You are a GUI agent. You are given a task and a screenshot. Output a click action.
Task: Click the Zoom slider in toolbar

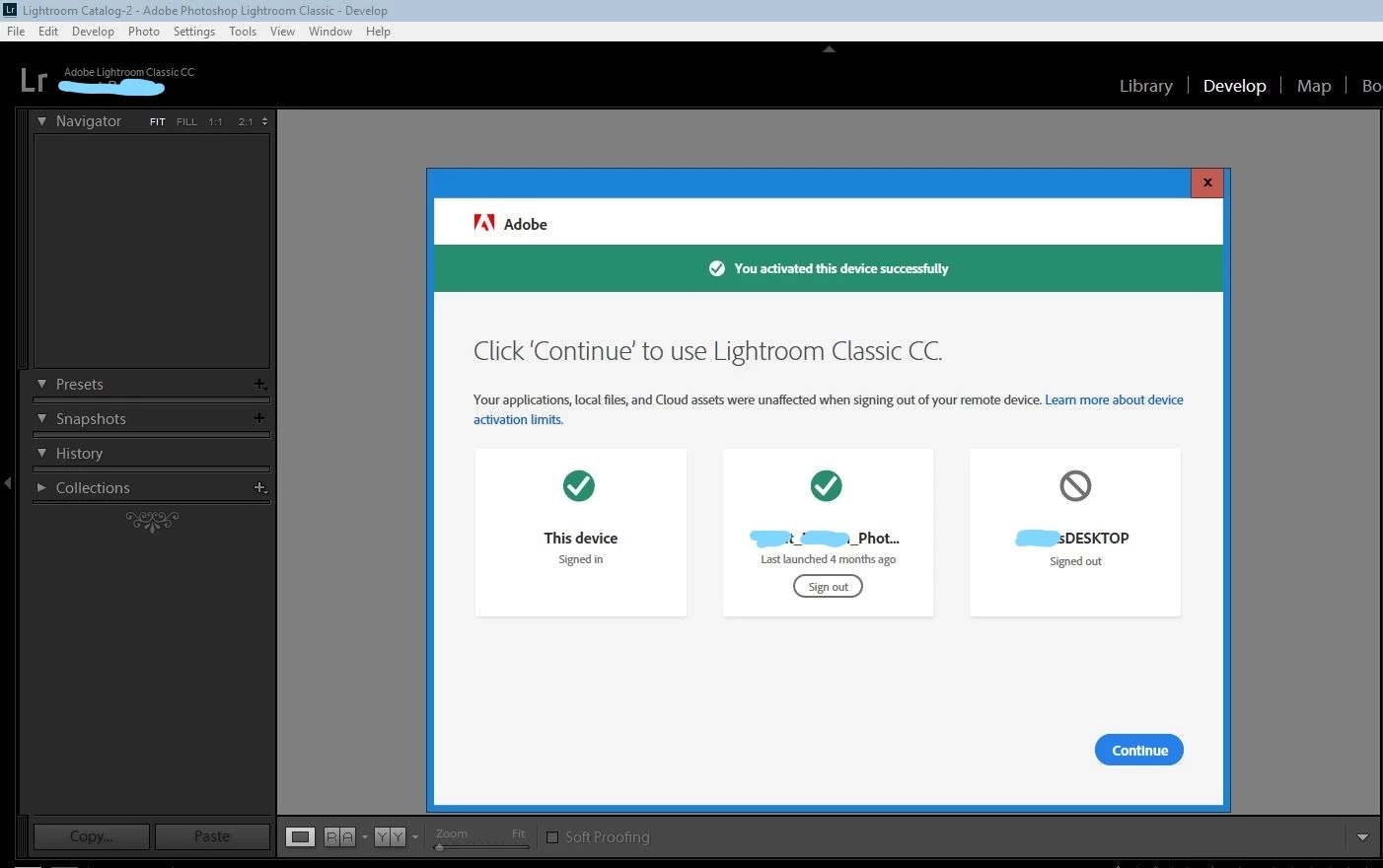(482, 846)
